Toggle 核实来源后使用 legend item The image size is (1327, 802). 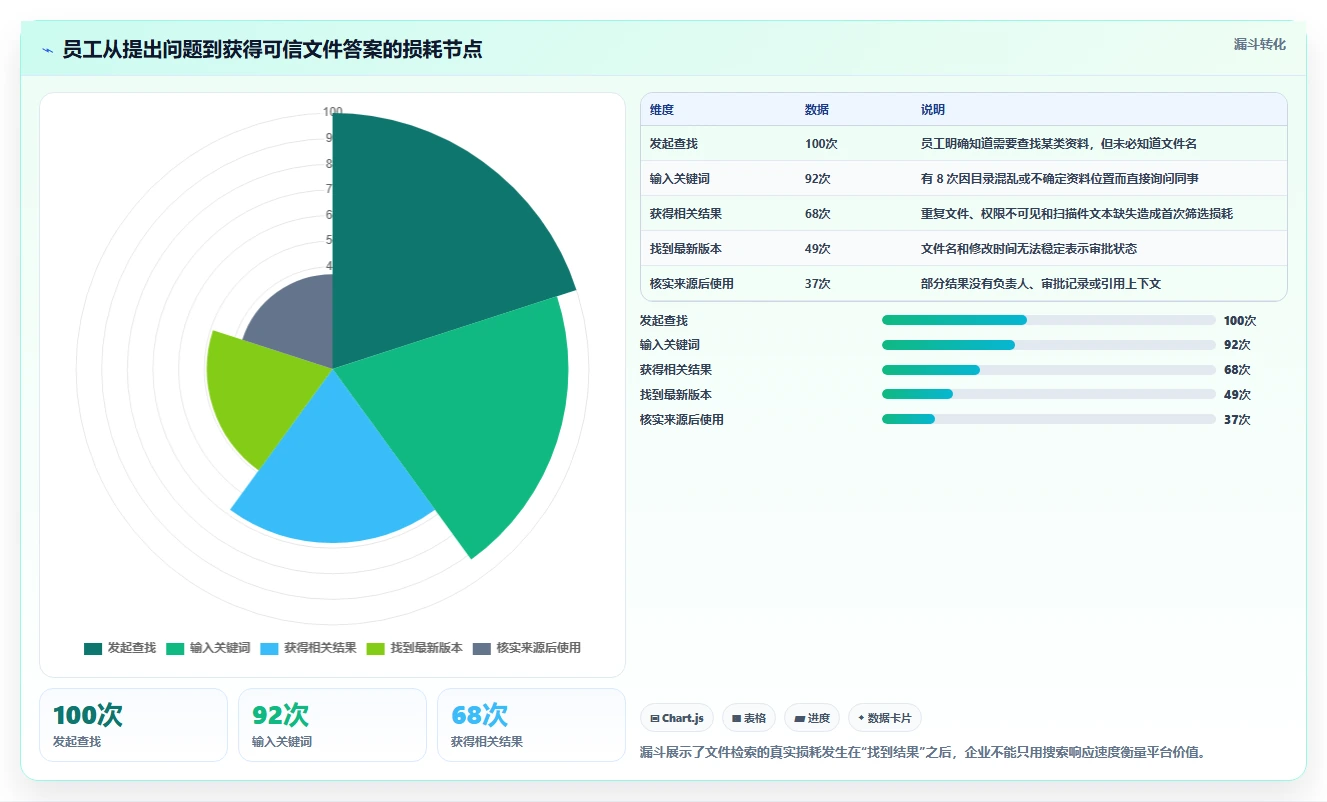pos(526,648)
